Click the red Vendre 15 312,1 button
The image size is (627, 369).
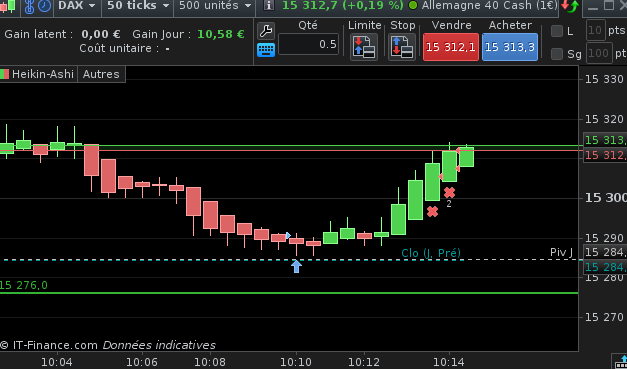pos(451,47)
